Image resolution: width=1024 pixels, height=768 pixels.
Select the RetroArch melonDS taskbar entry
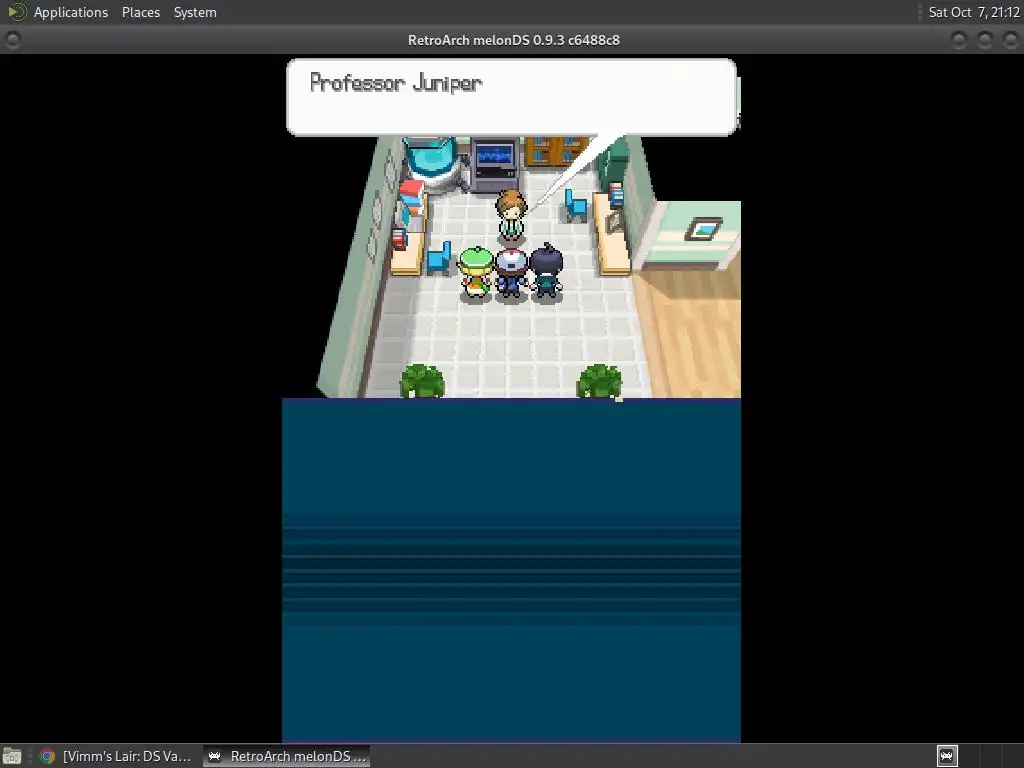click(x=287, y=756)
